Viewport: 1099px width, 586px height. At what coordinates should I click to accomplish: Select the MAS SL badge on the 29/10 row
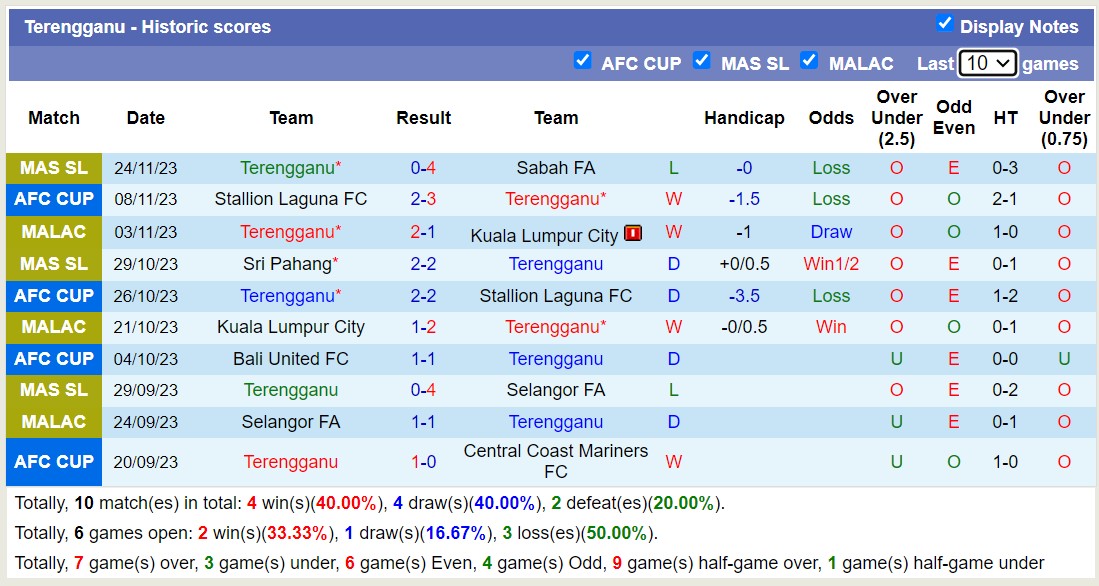pos(53,264)
